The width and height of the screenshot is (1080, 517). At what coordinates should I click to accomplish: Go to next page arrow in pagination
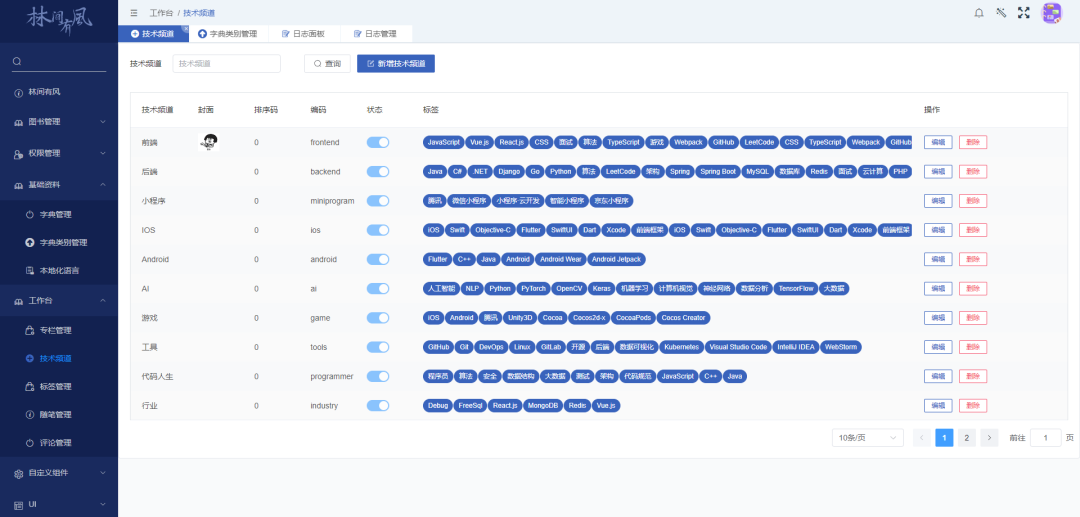pos(989,438)
